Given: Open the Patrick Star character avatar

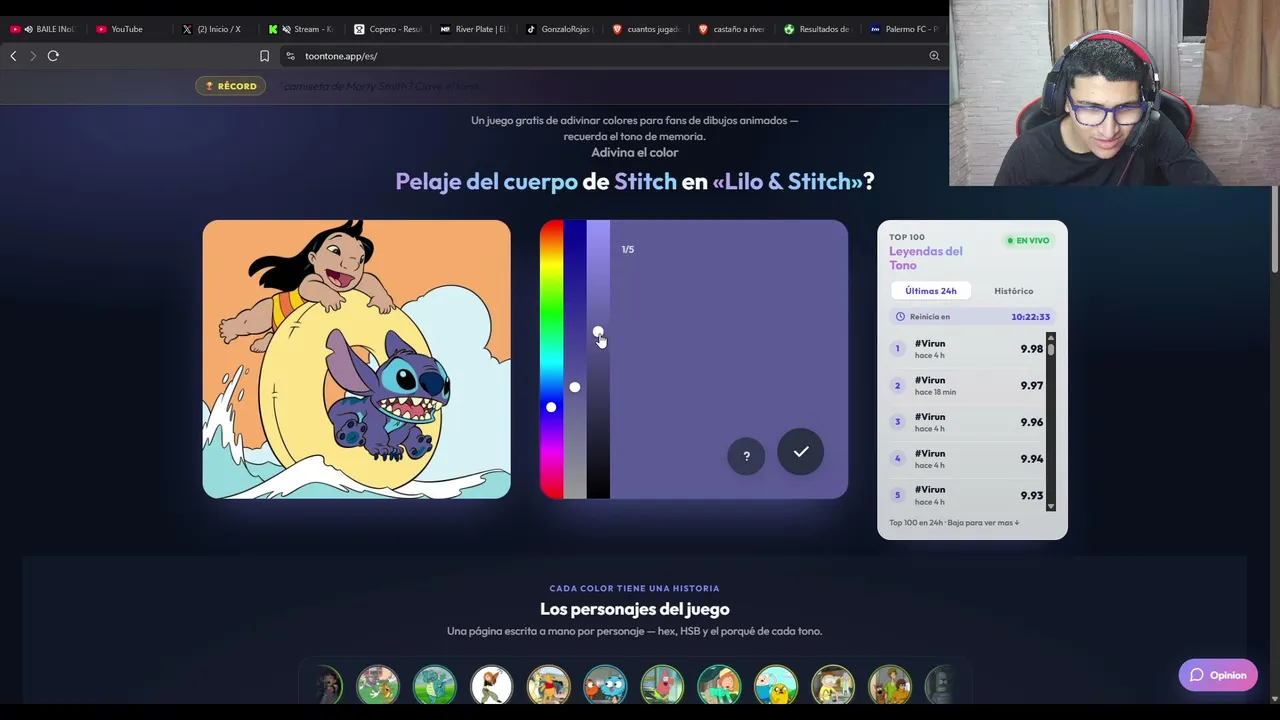Looking at the screenshot, I should pos(662,686).
